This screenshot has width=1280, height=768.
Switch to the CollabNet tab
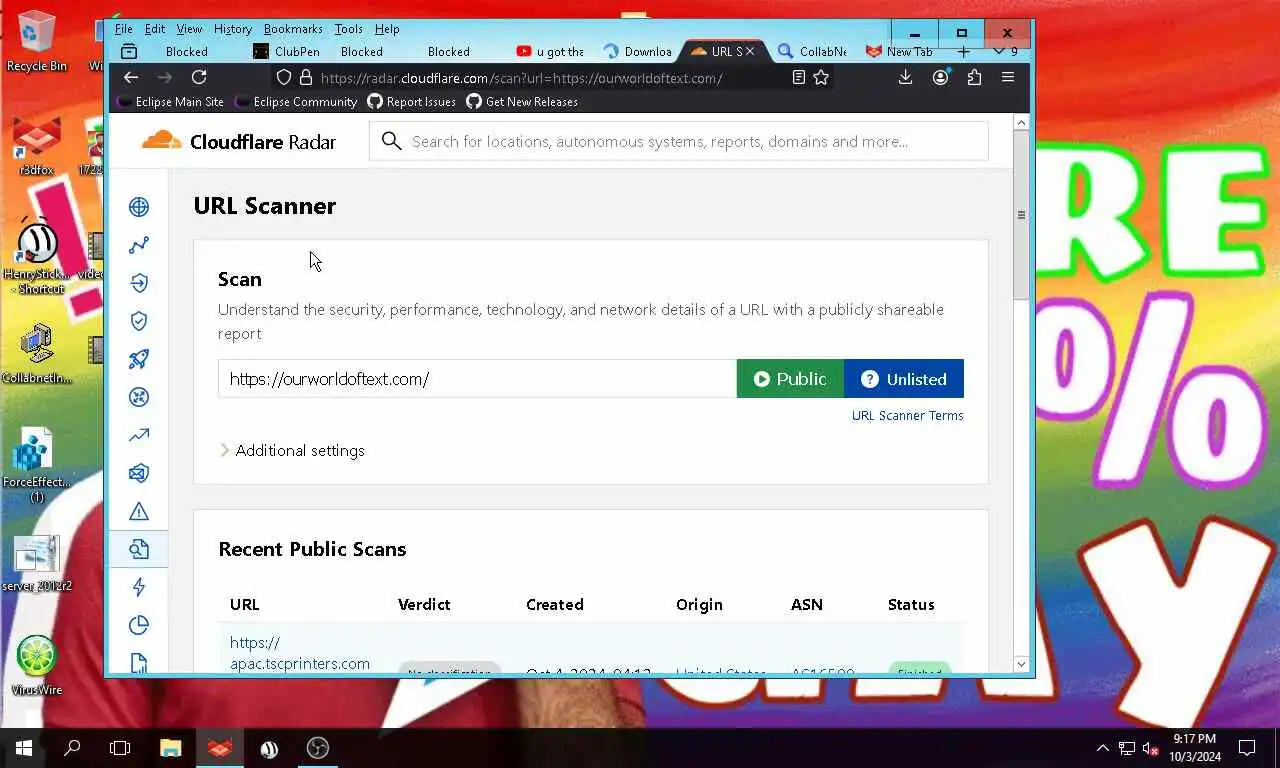coord(812,51)
